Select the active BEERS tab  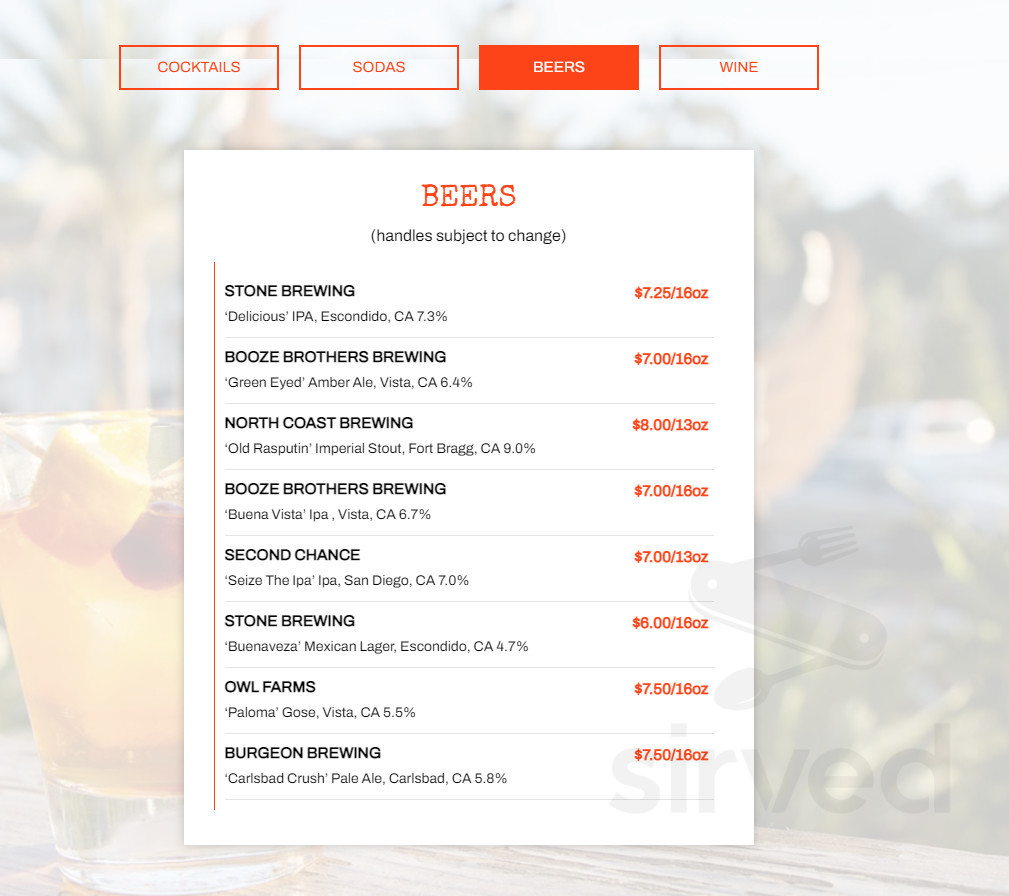pos(559,67)
